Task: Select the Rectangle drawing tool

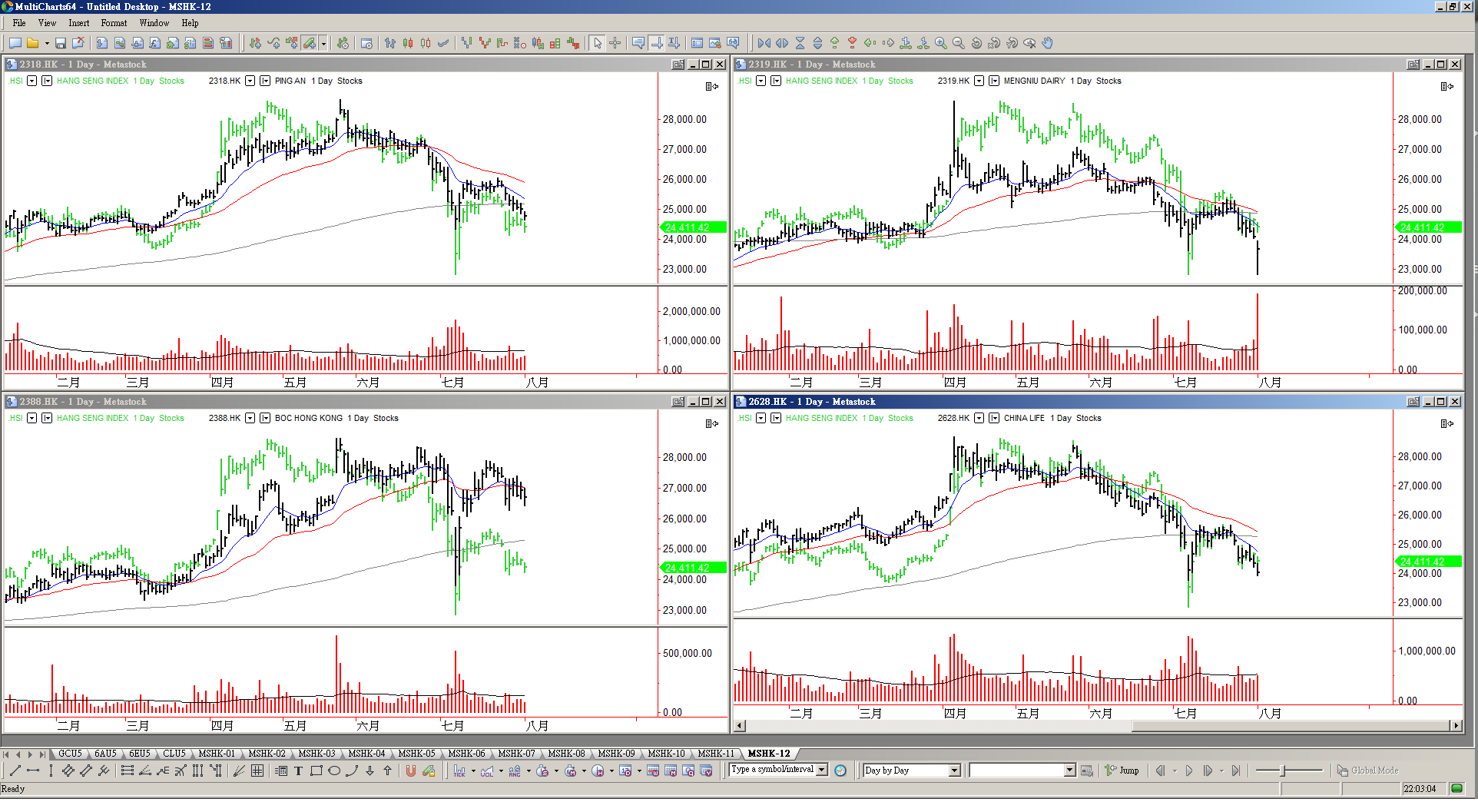Action: pos(316,771)
